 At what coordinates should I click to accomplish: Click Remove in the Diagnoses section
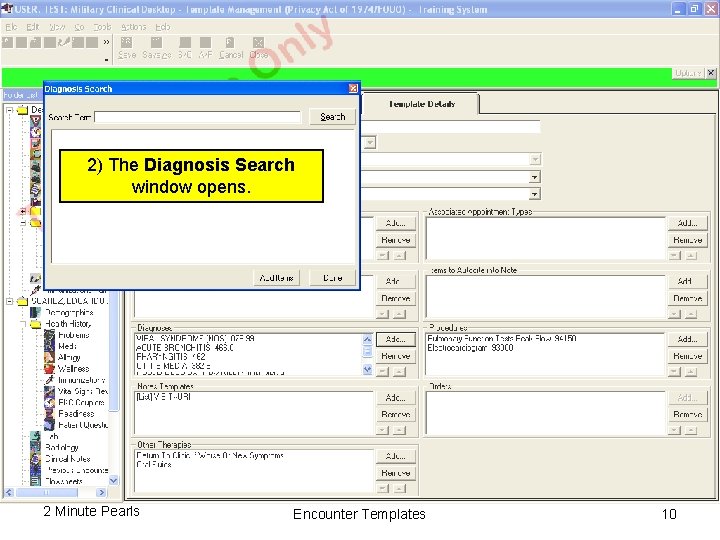[x=395, y=356]
